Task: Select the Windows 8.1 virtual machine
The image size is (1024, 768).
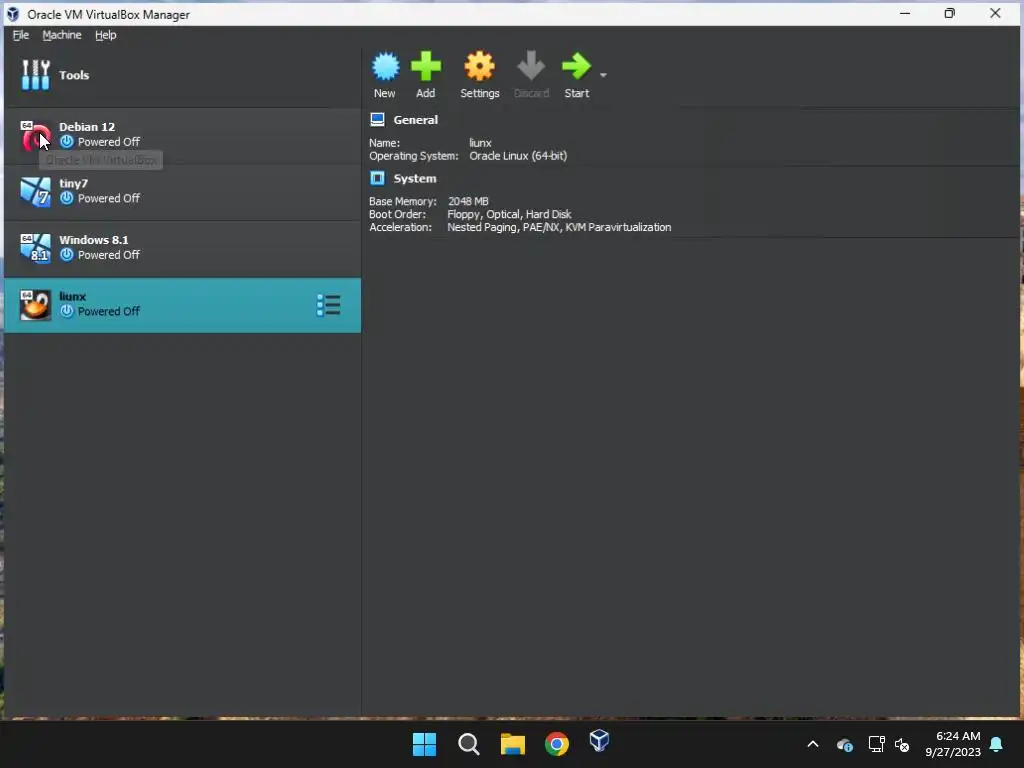Action: tap(182, 248)
